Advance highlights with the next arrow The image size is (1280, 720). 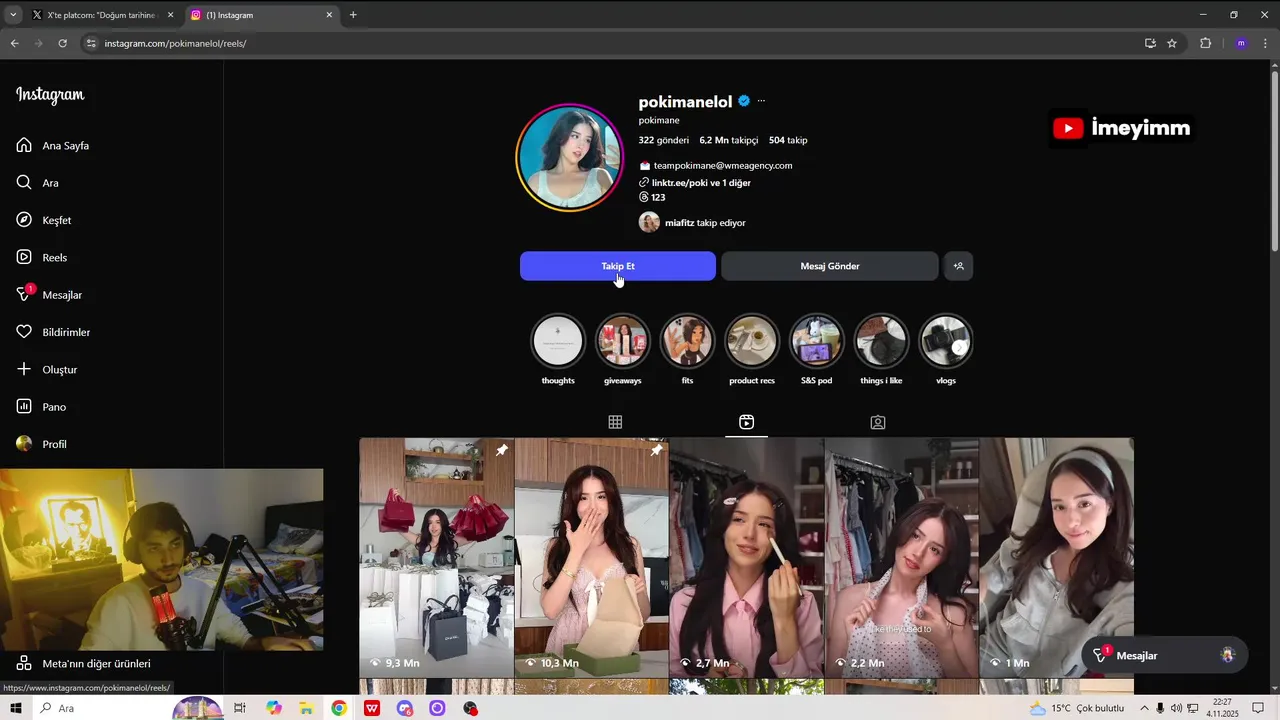pyautogui.click(x=959, y=347)
